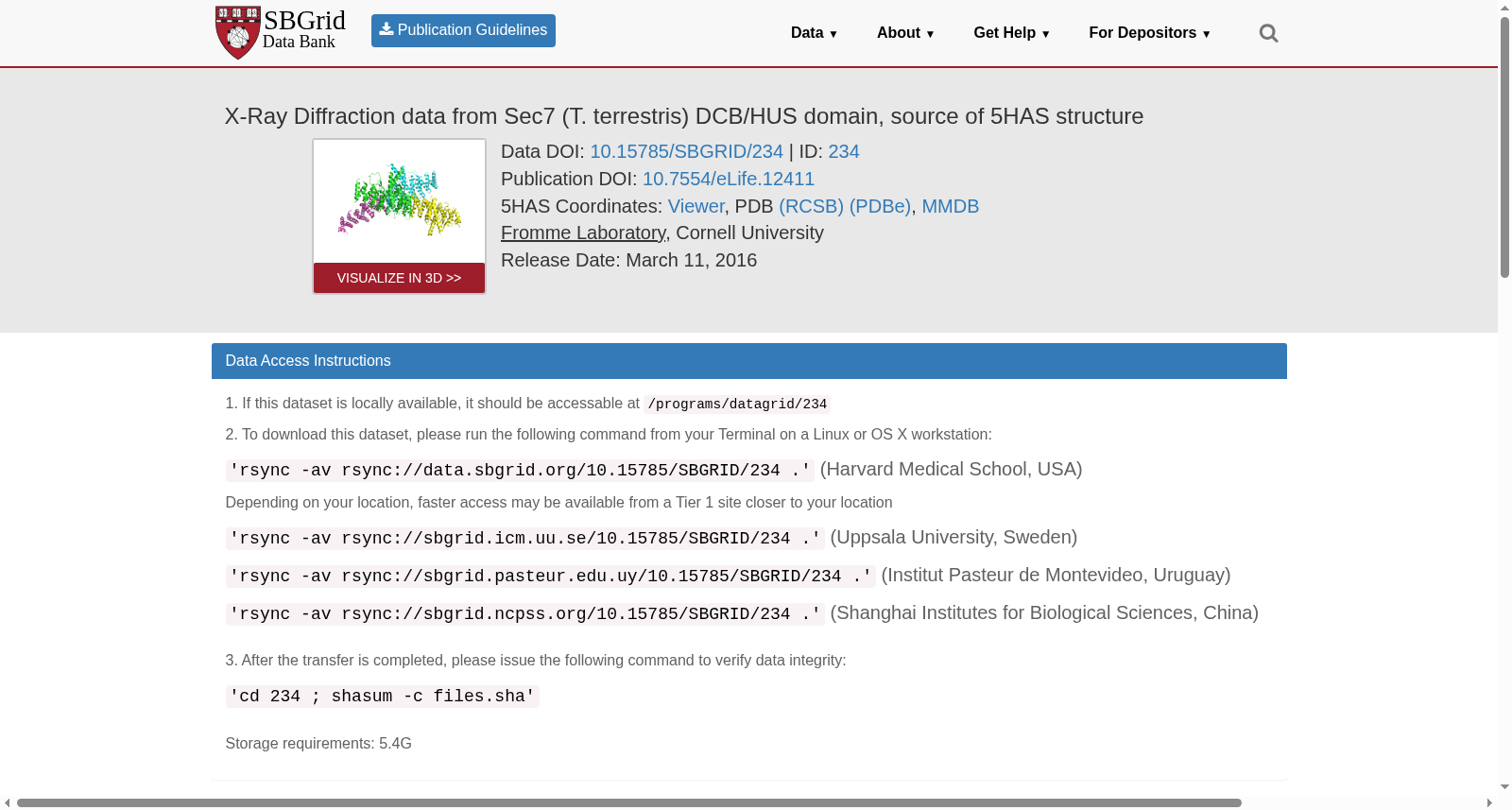
Task: Open the search magnifier icon
Action: click(1268, 33)
